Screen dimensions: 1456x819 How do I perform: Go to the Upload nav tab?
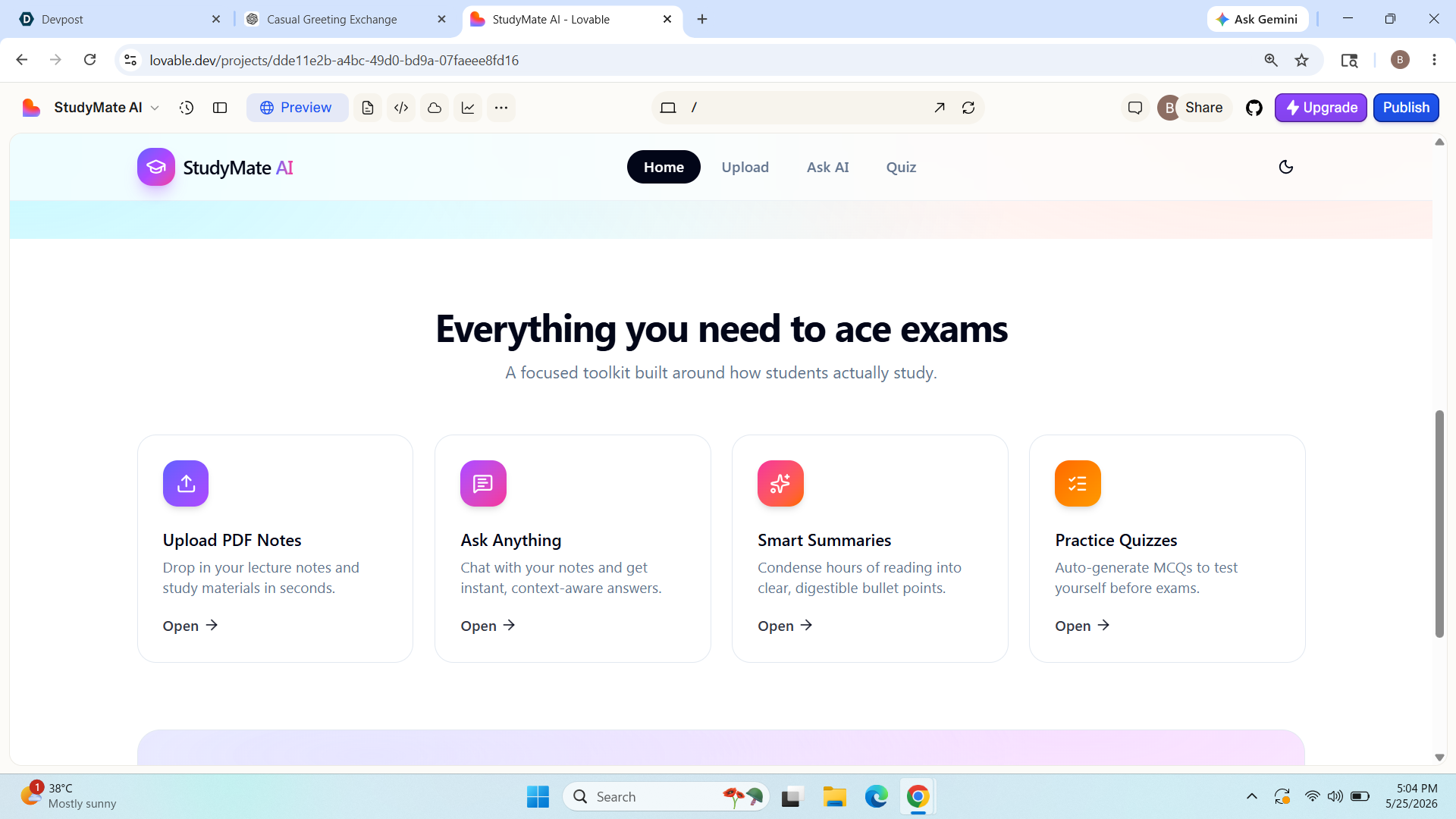coord(745,167)
